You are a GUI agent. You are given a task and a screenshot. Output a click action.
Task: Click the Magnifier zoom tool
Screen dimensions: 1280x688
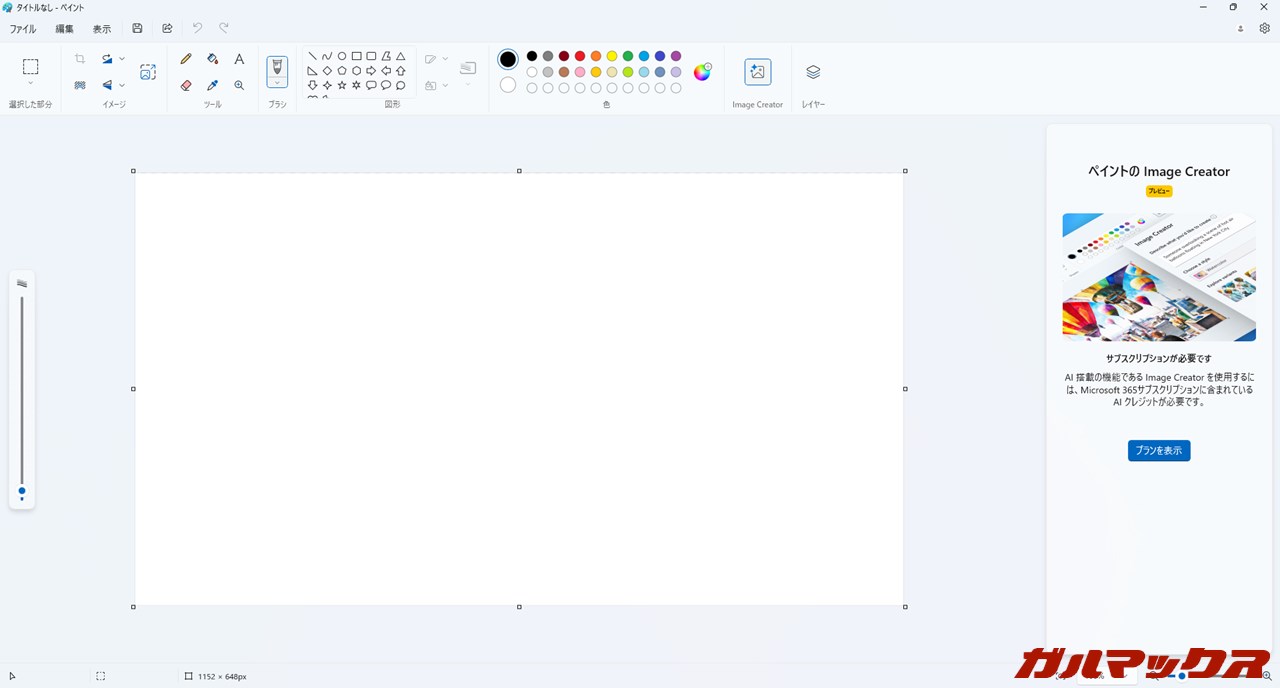[x=239, y=86]
